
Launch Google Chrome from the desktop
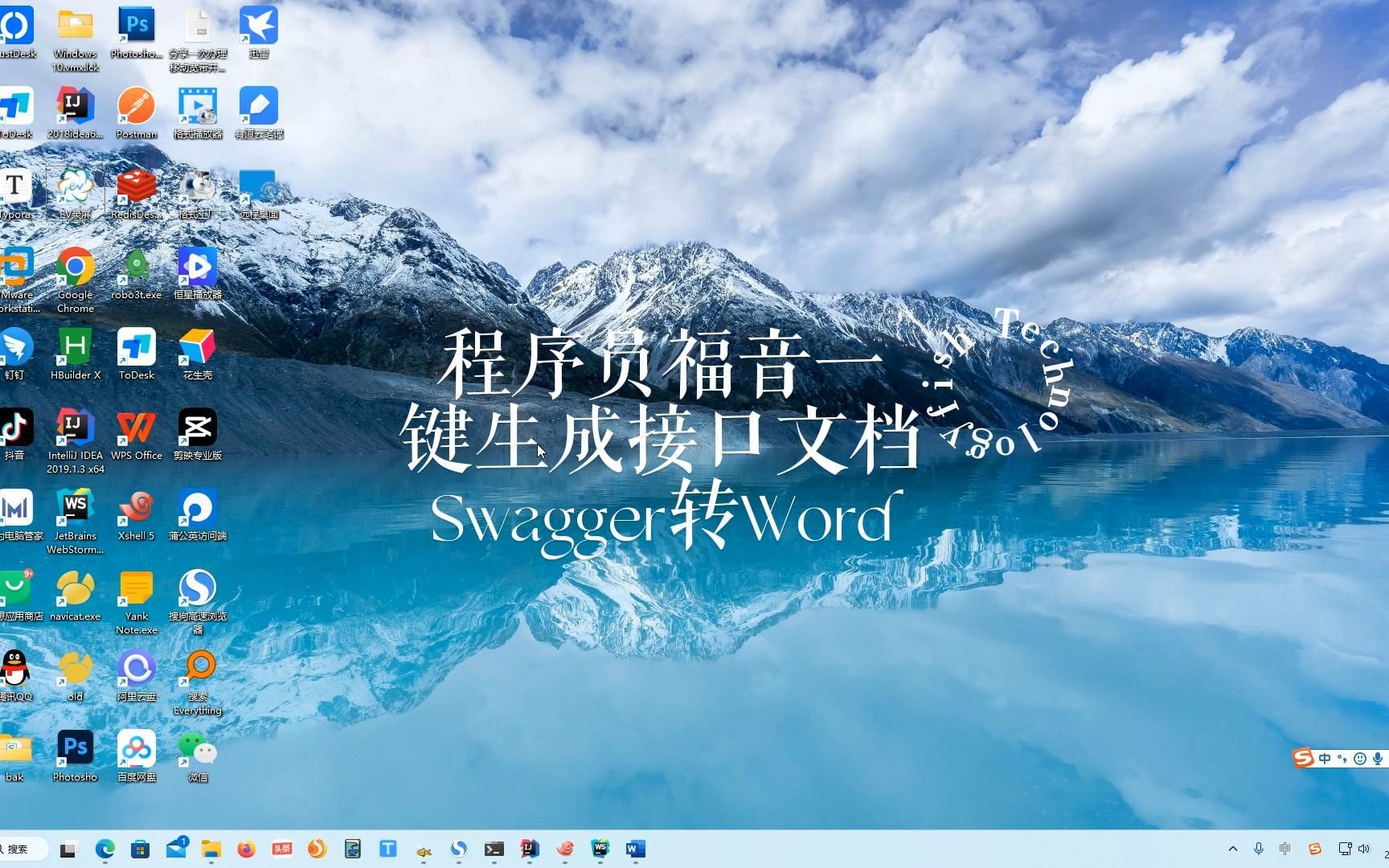75,280
